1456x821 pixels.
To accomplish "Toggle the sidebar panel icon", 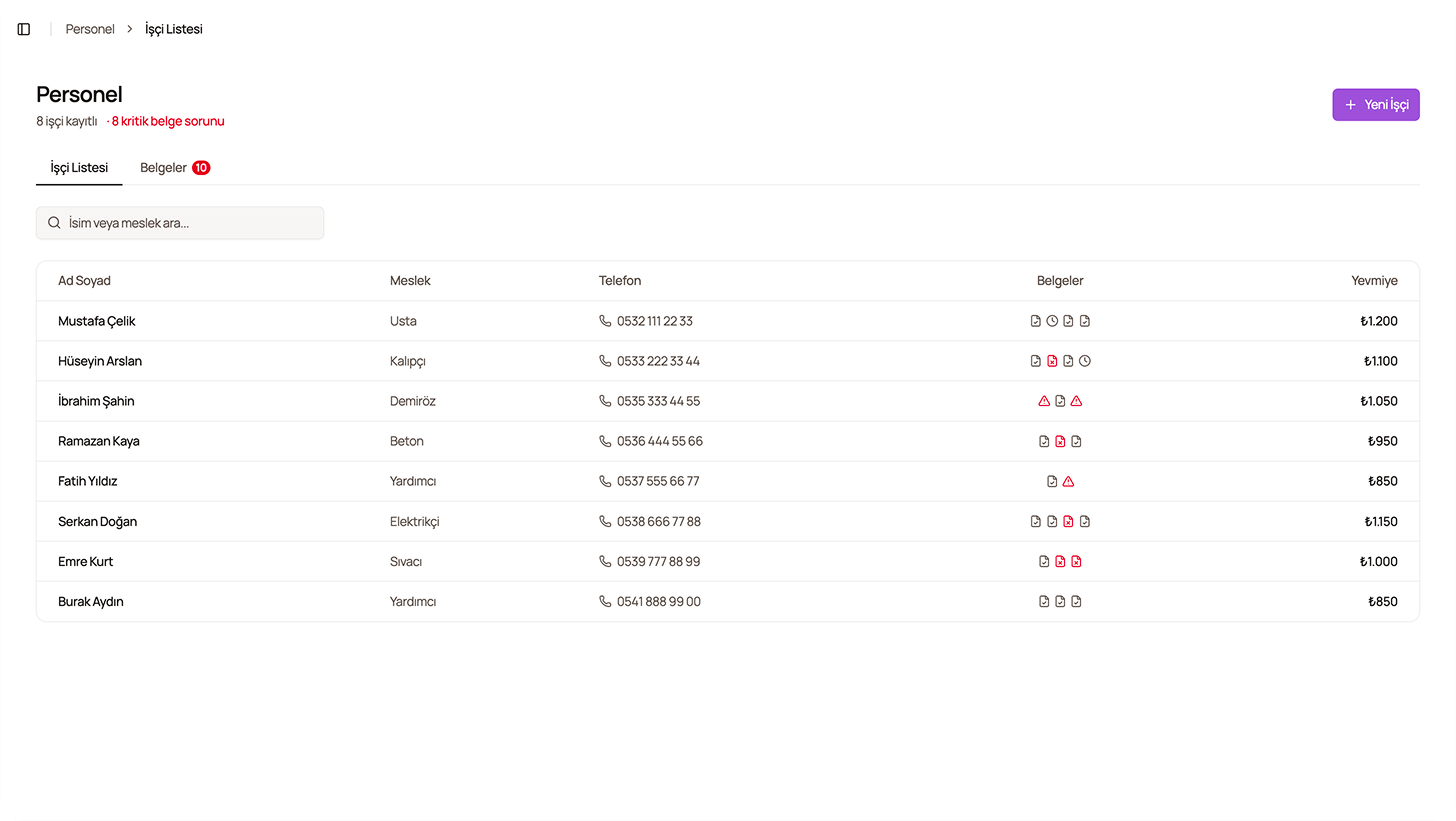I will (x=24, y=29).
